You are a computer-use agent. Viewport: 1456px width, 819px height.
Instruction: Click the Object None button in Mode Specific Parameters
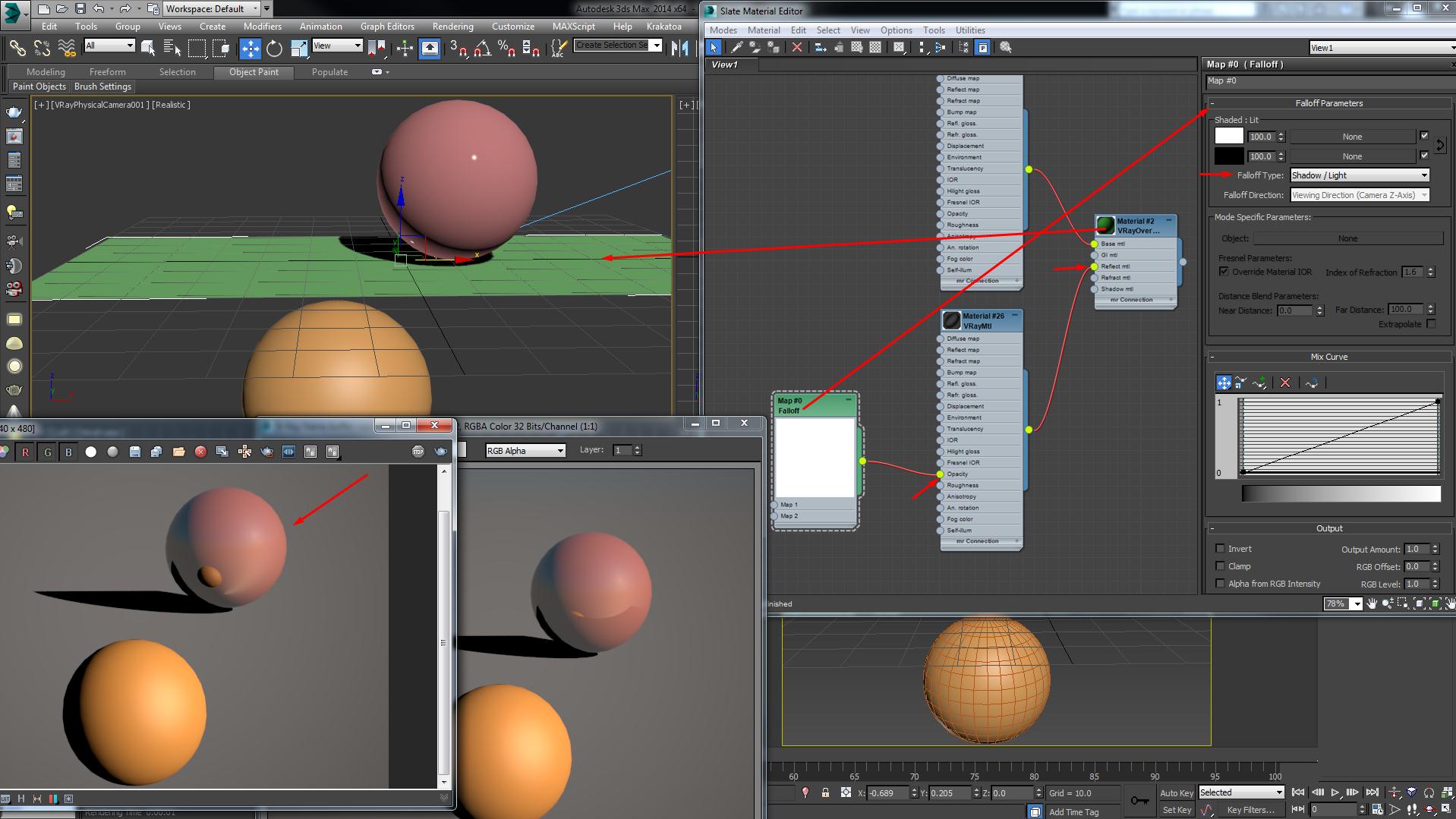click(x=1347, y=238)
